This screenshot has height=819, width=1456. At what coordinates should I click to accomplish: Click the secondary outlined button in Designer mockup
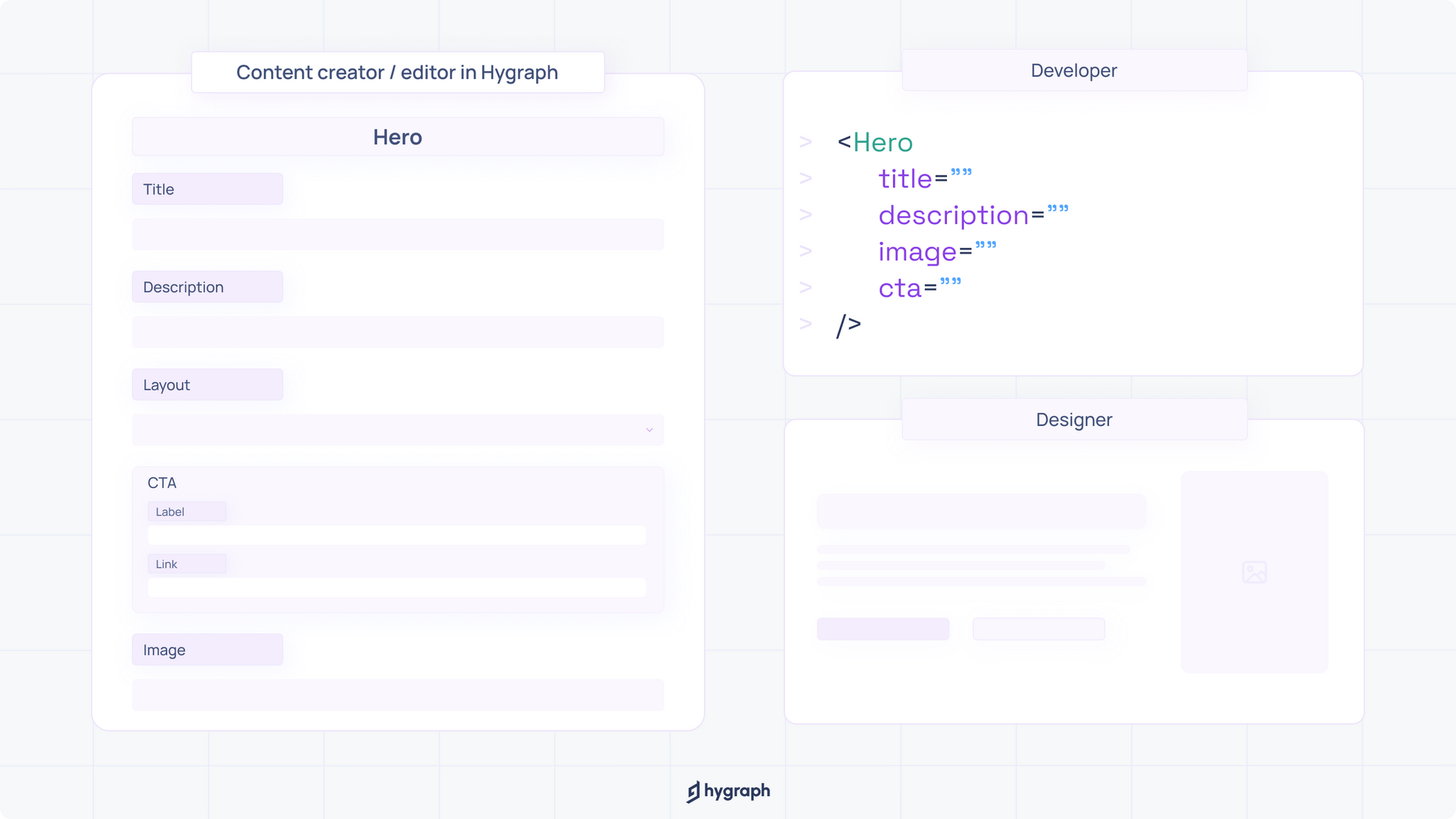(x=1038, y=629)
